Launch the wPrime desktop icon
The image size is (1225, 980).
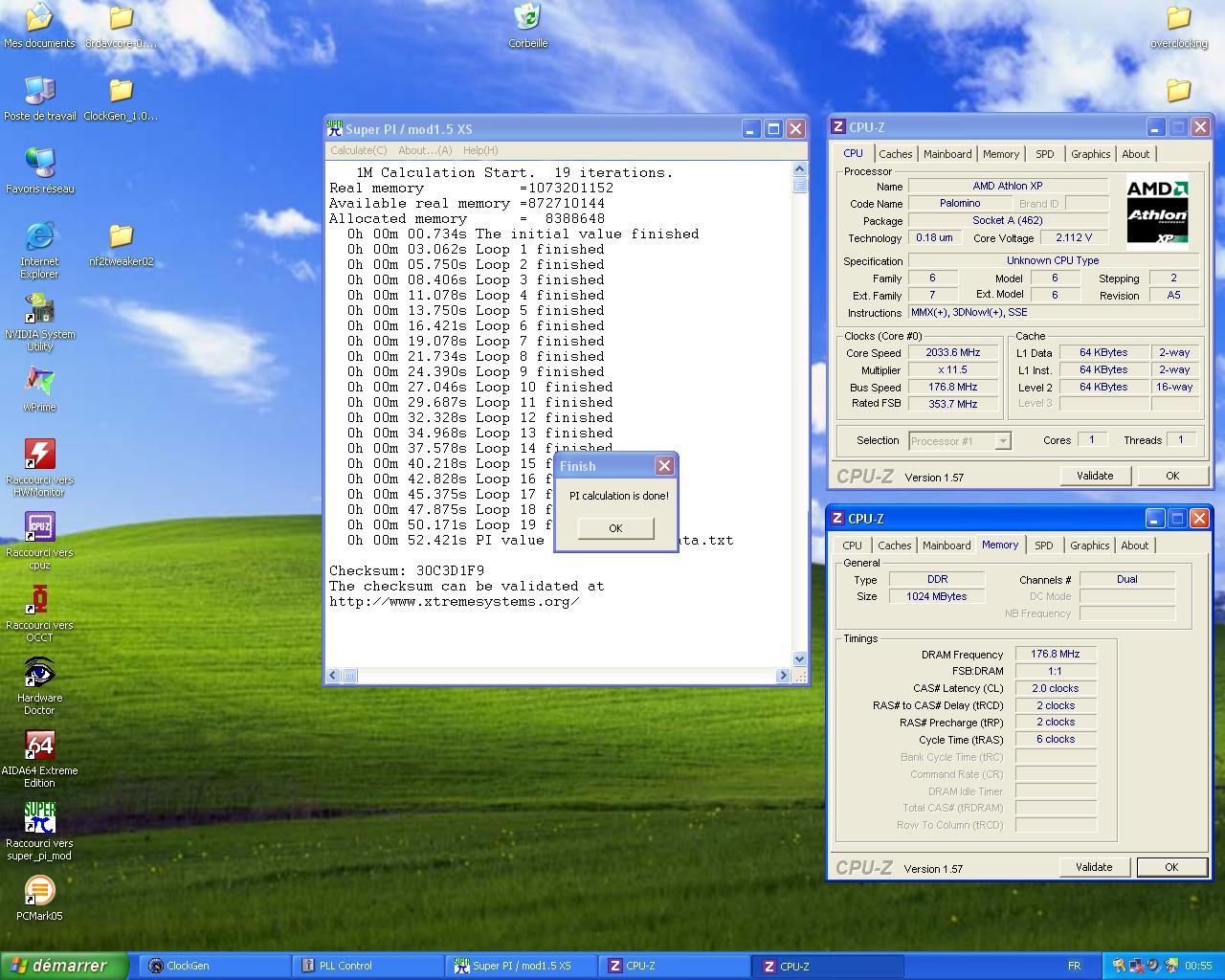tap(39, 389)
